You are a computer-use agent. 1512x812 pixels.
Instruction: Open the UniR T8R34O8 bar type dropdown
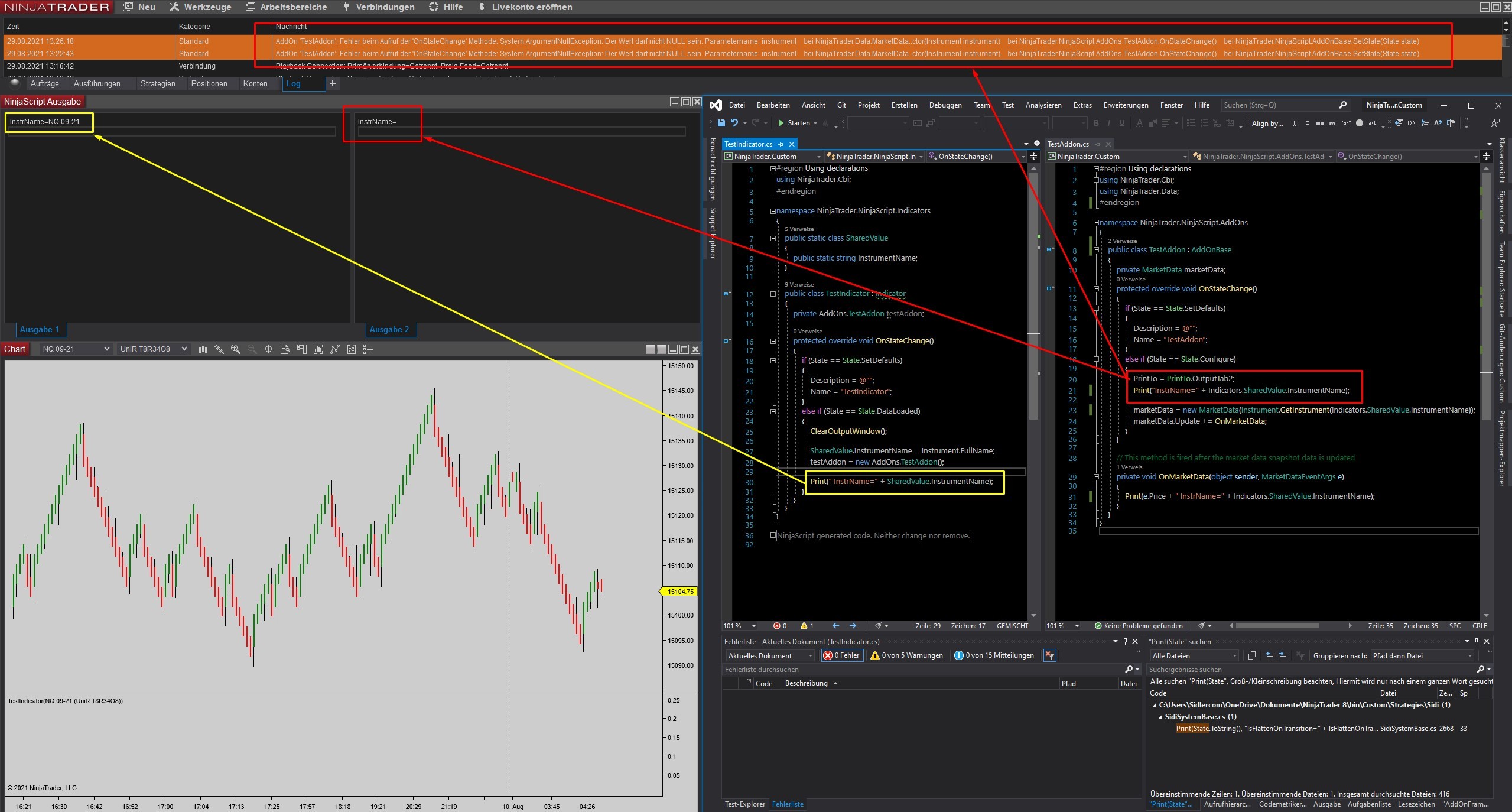tap(153, 349)
